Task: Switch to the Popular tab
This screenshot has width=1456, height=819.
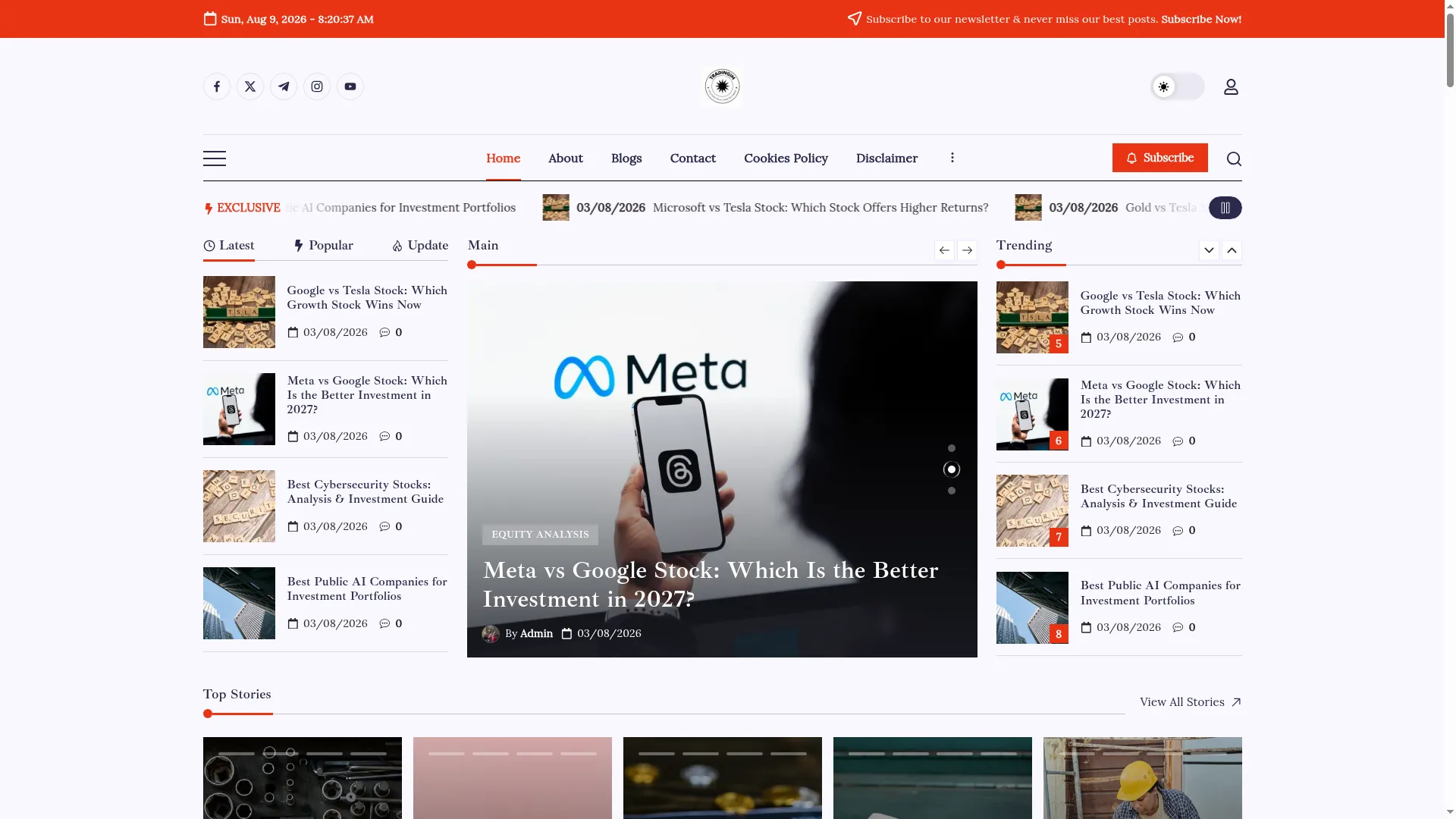Action: tap(323, 245)
